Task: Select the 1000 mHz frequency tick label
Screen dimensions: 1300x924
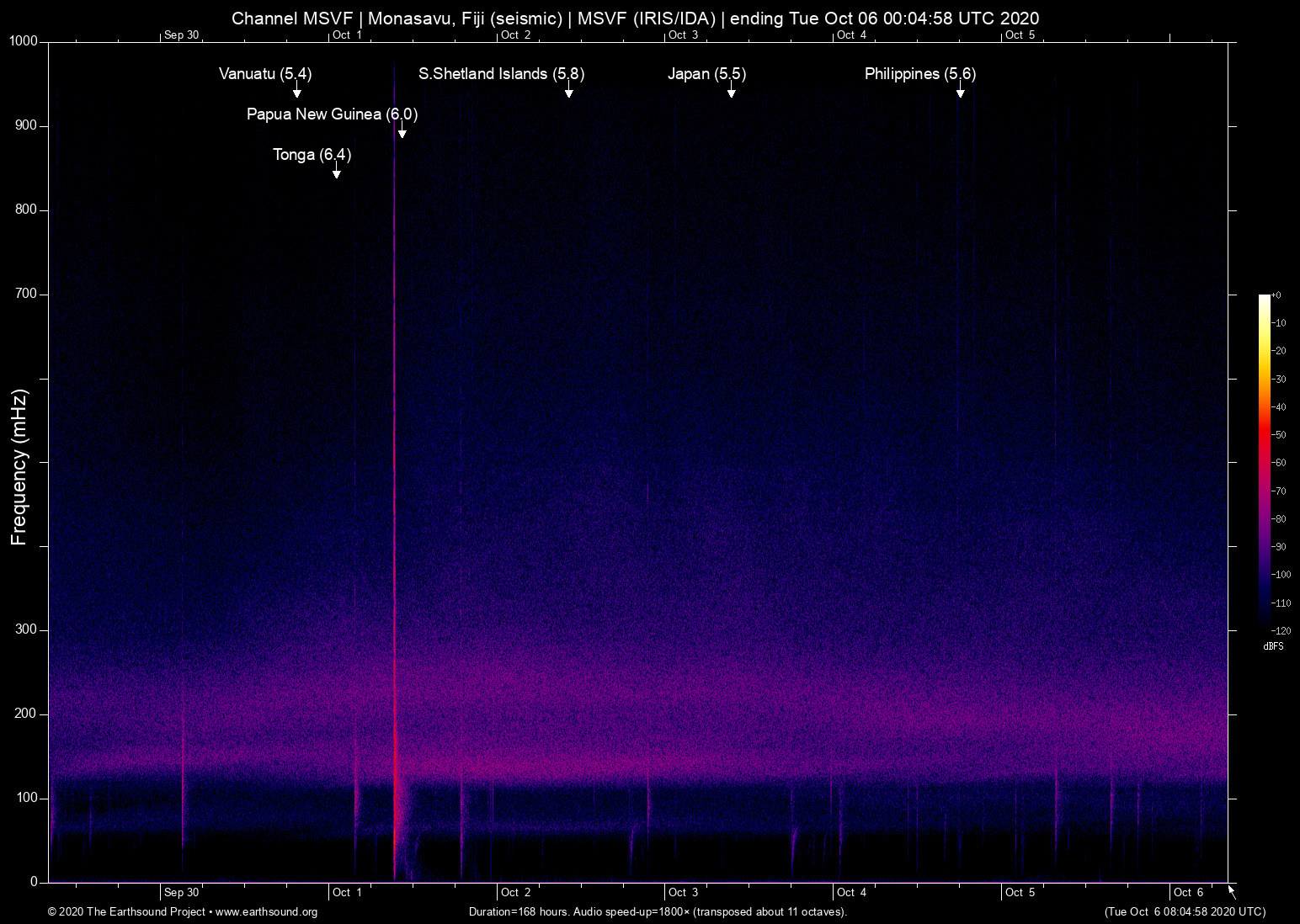Action: (24, 40)
